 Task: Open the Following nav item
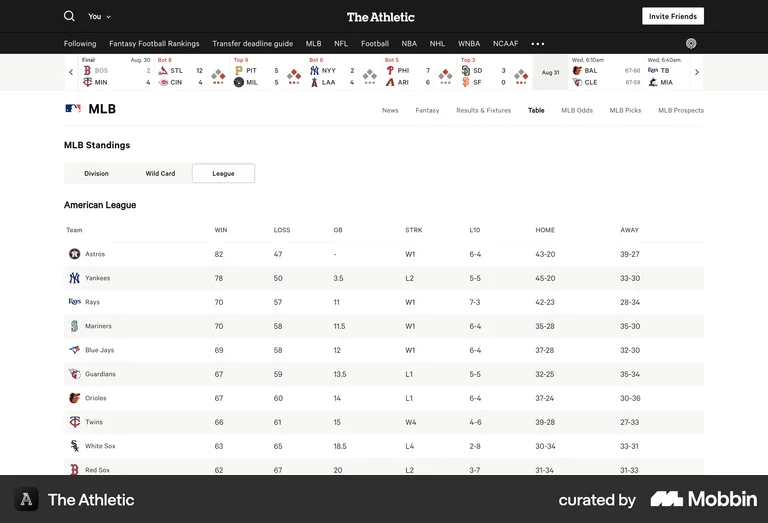pos(80,44)
